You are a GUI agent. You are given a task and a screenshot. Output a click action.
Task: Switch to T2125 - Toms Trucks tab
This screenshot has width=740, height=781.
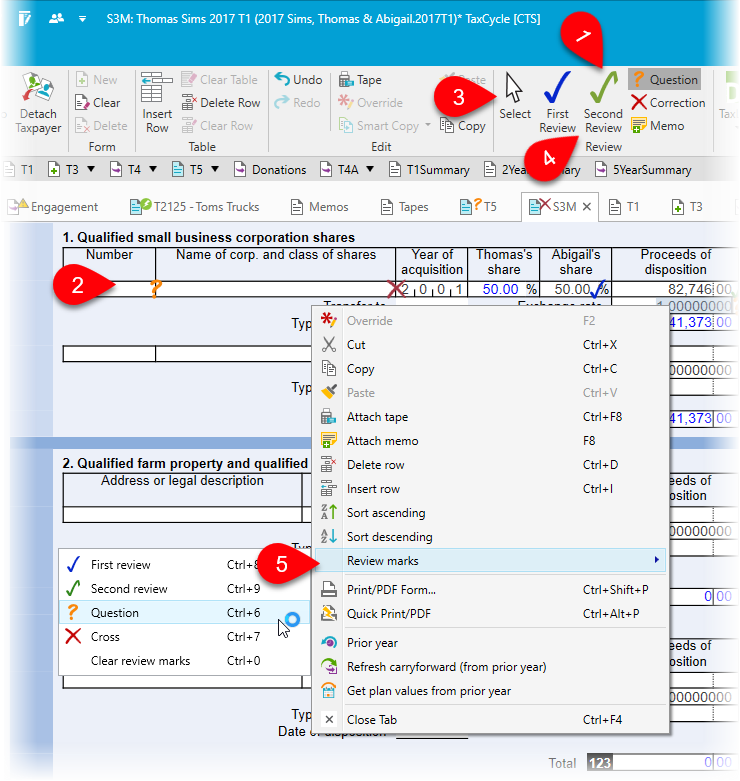(195, 207)
